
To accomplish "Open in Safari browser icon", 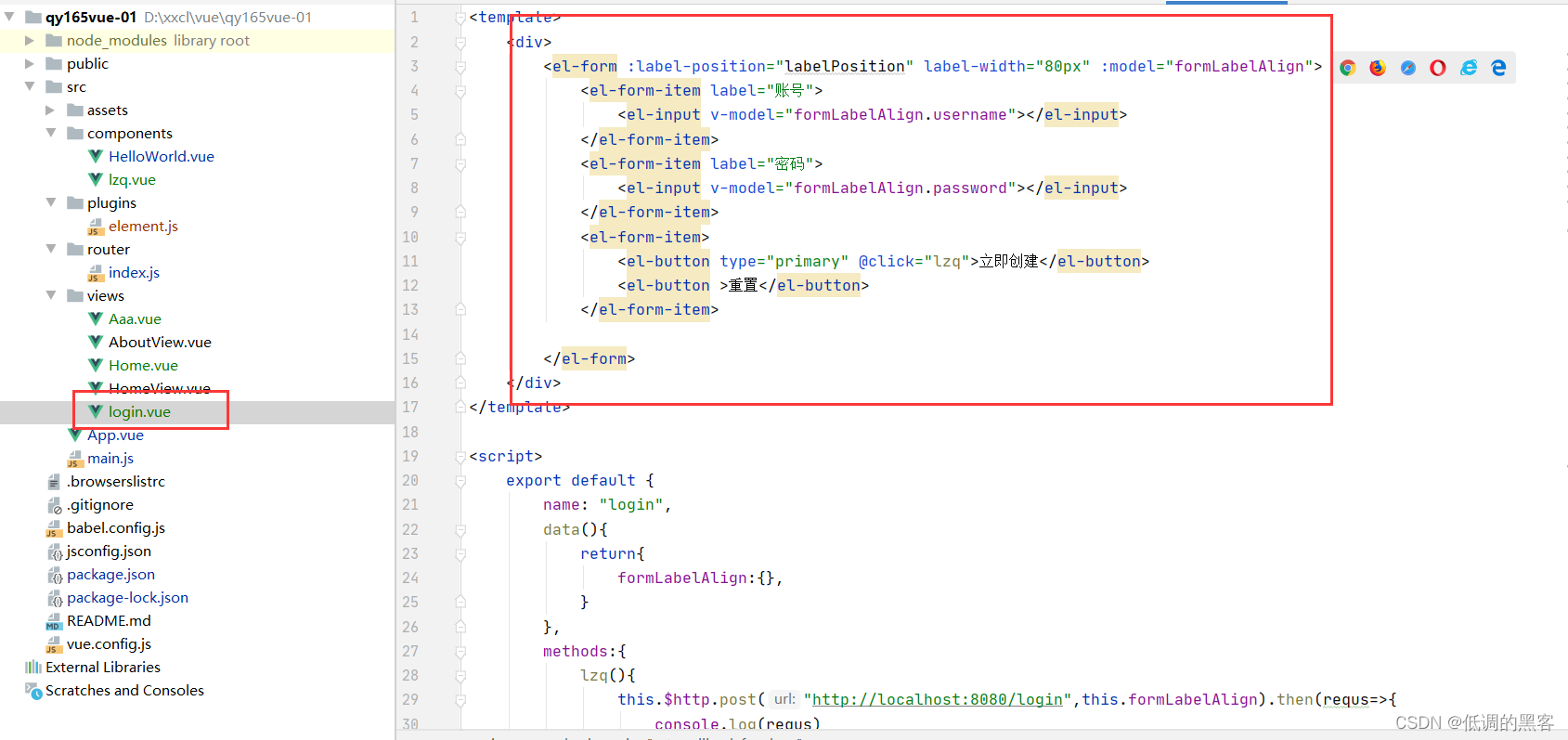I will (1408, 68).
